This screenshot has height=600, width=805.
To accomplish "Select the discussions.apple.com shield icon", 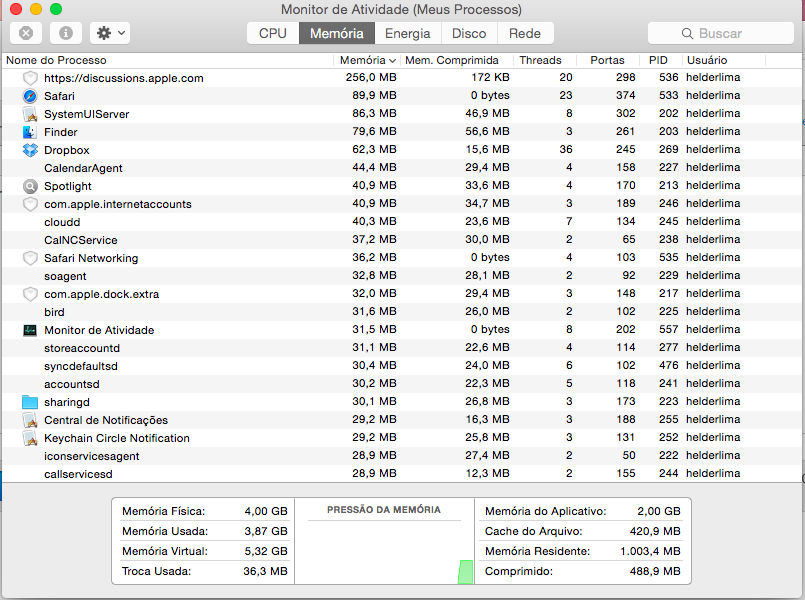I will pyautogui.click(x=30, y=78).
